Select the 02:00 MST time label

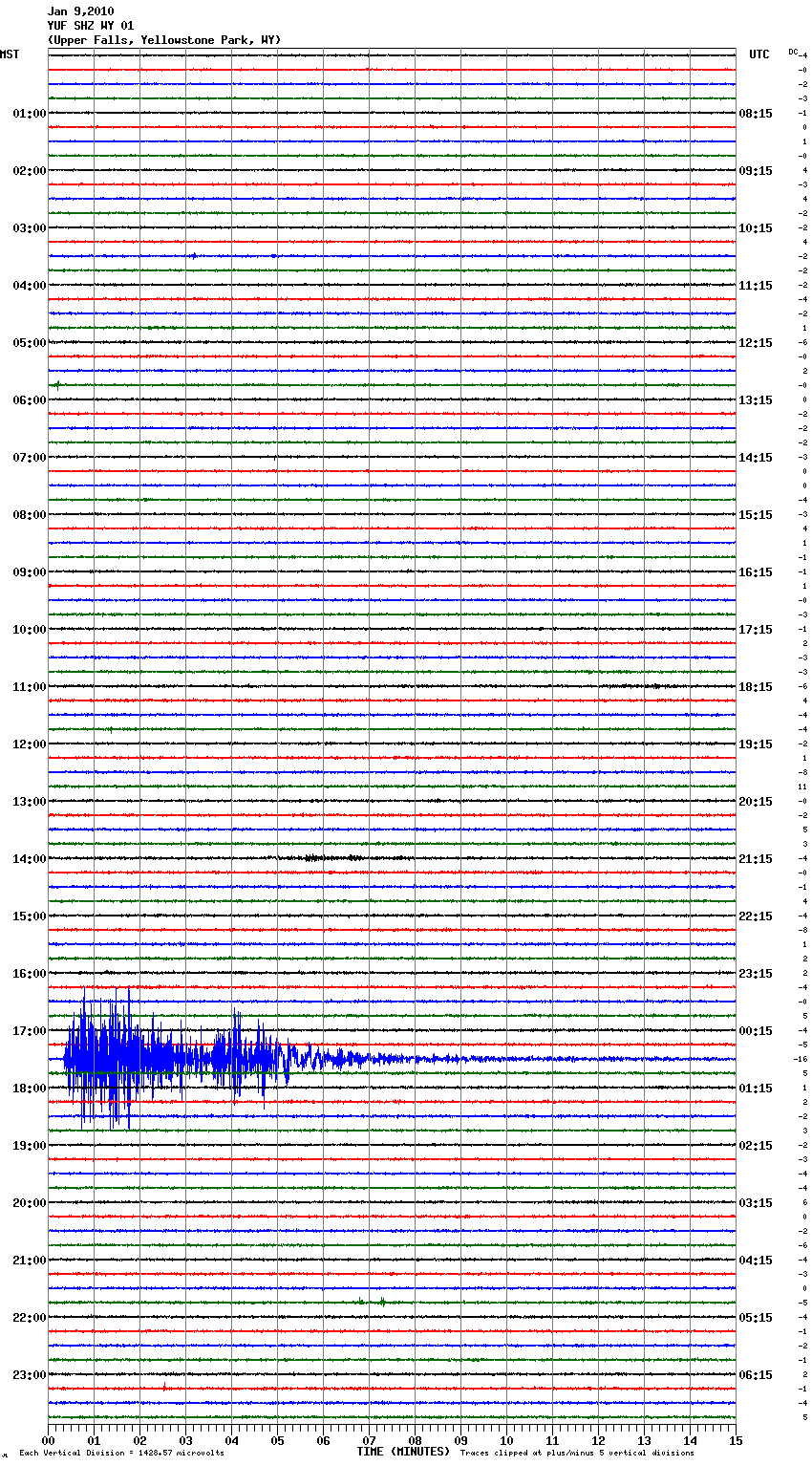click(x=30, y=171)
